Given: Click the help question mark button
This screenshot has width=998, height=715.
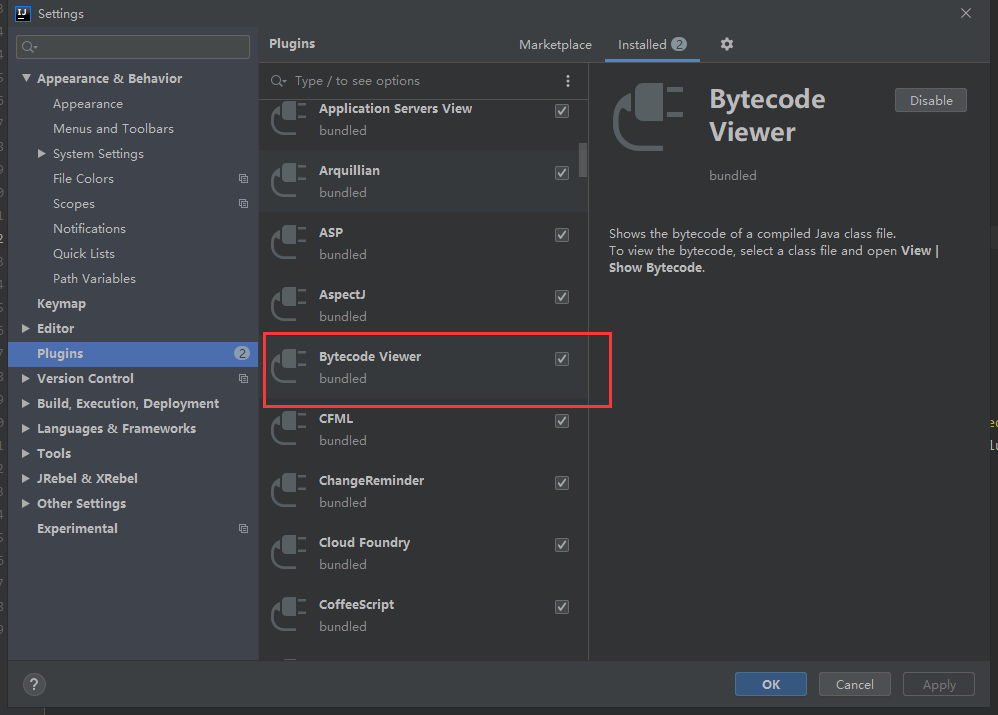Looking at the screenshot, I should (34, 684).
